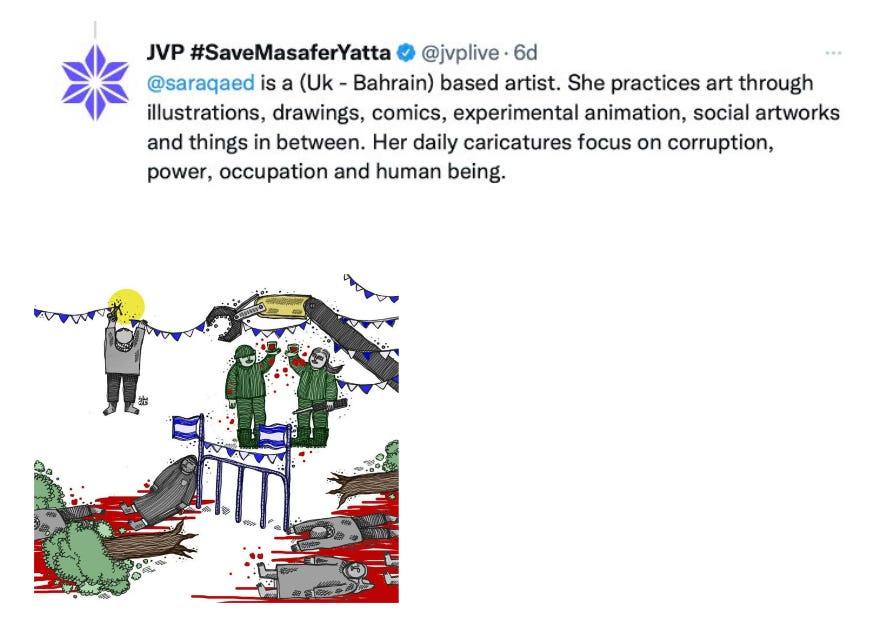This screenshot has width=874, height=624.
Task: Open the @saraqaed mention link
Action: click(x=201, y=83)
